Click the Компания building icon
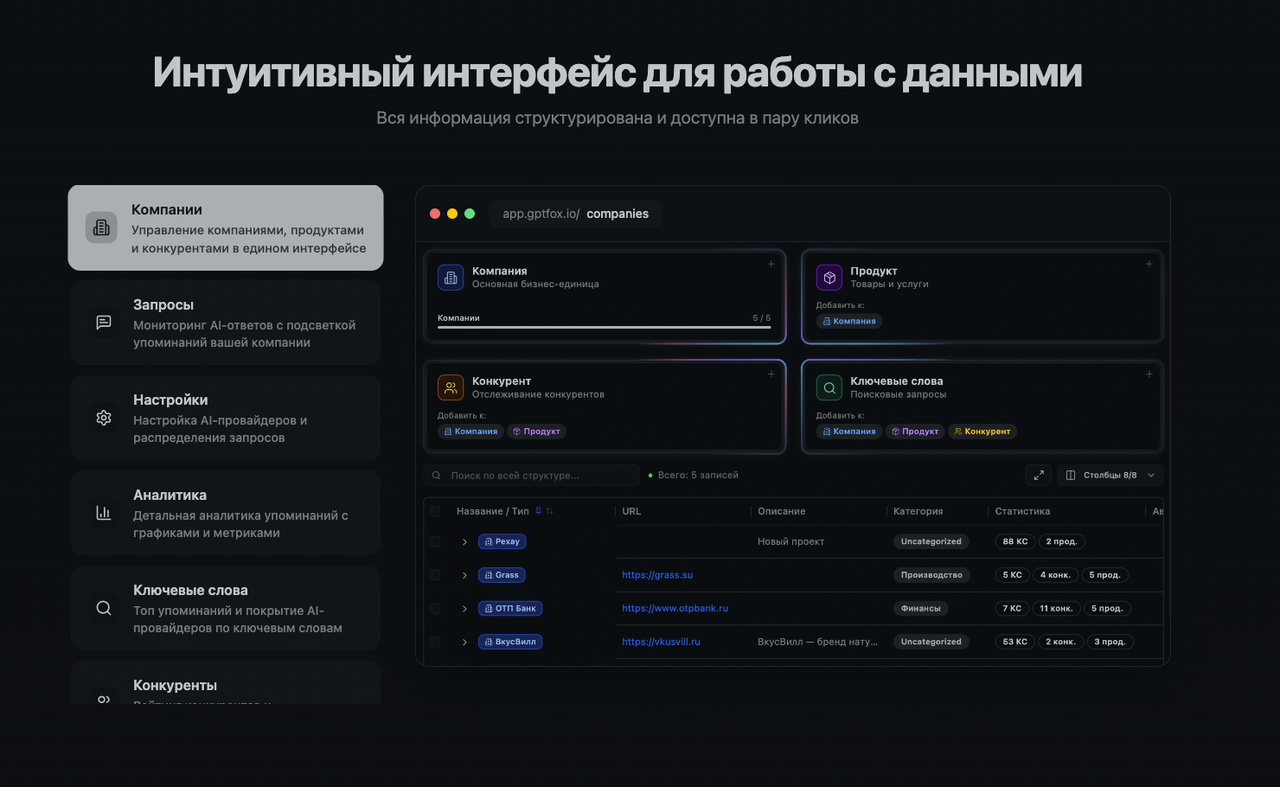 [x=452, y=277]
